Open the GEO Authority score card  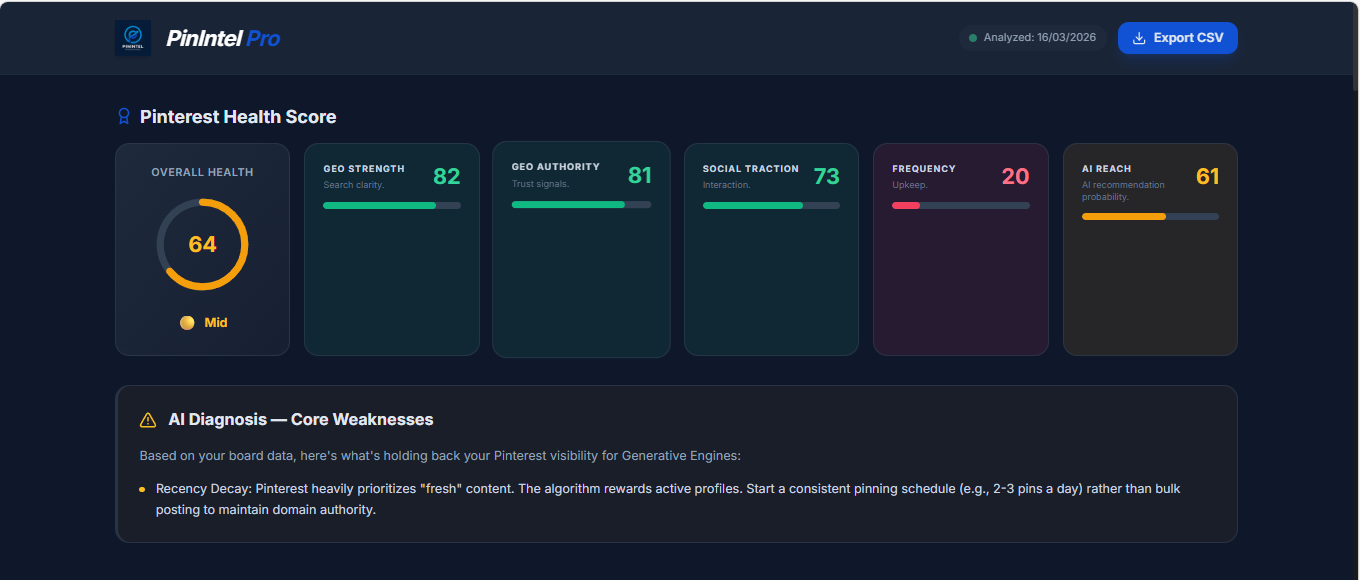(x=581, y=249)
